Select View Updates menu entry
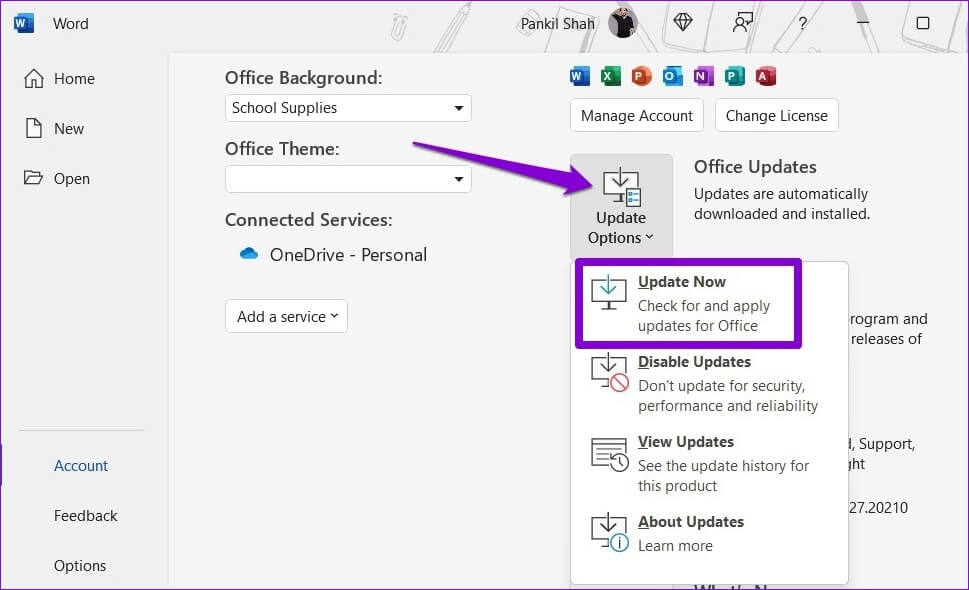Image resolution: width=969 pixels, height=590 pixels. click(708, 463)
